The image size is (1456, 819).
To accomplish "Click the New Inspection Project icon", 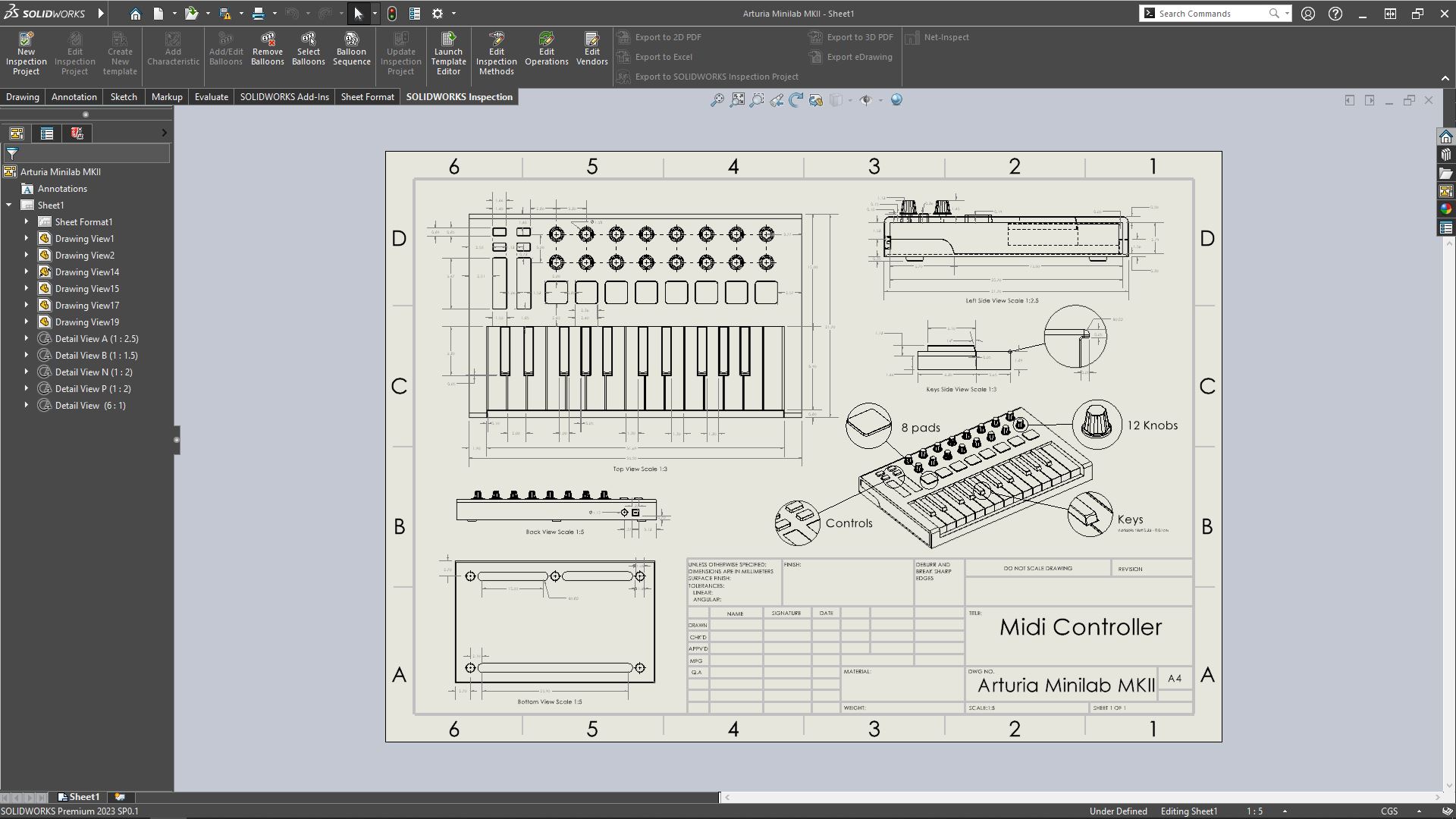I will point(26,53).
